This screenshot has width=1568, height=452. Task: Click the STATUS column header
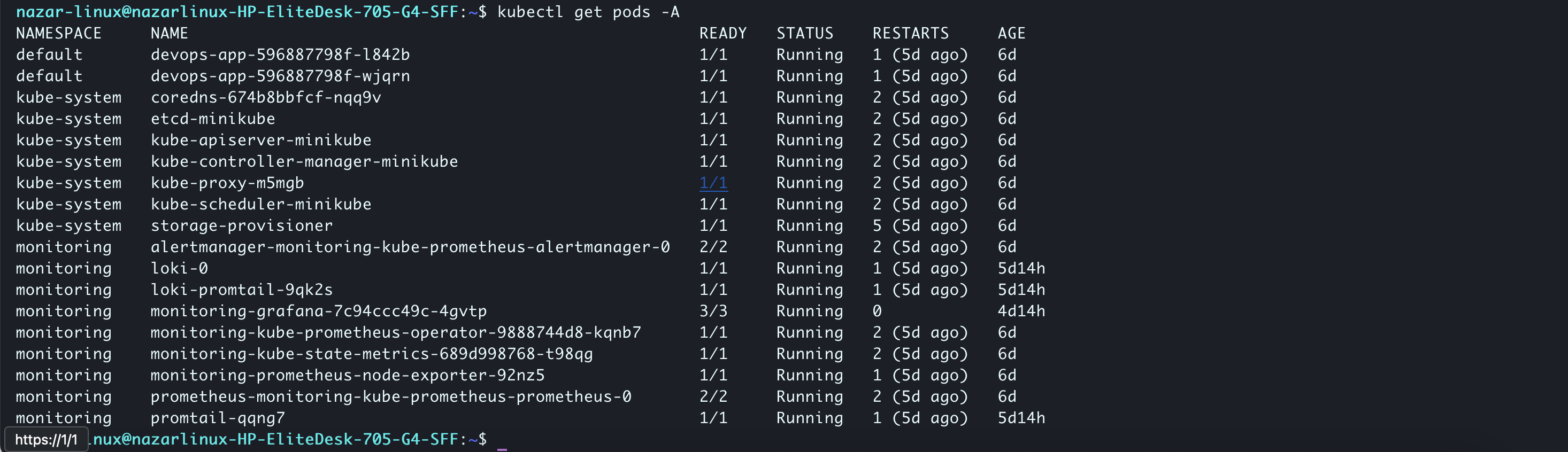point(804,34)
